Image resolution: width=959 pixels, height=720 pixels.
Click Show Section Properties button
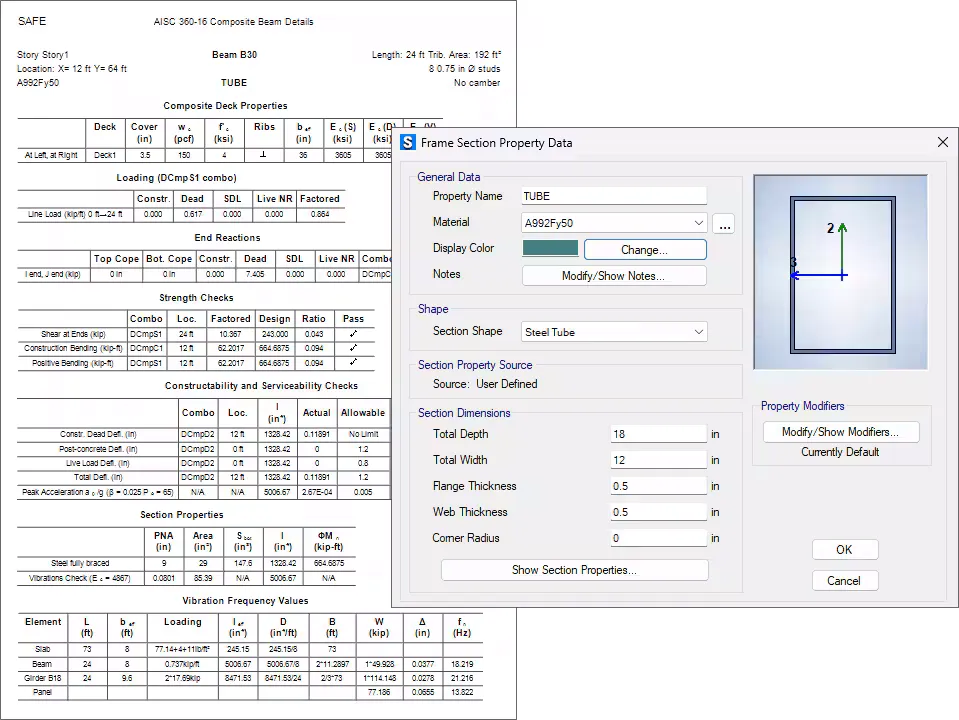[x=574, y=570]
